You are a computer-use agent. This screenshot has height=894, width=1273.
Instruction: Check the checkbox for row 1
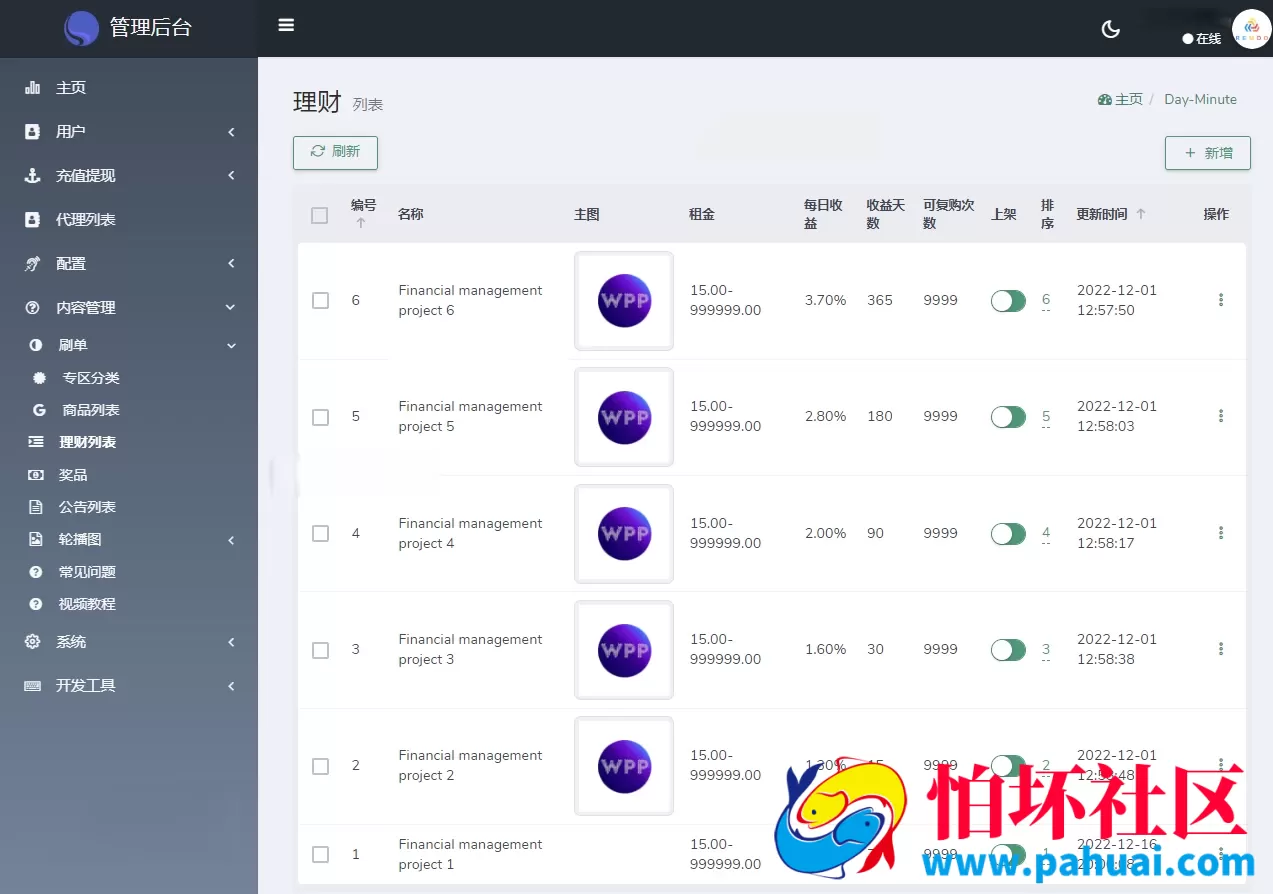click(320, 854)
